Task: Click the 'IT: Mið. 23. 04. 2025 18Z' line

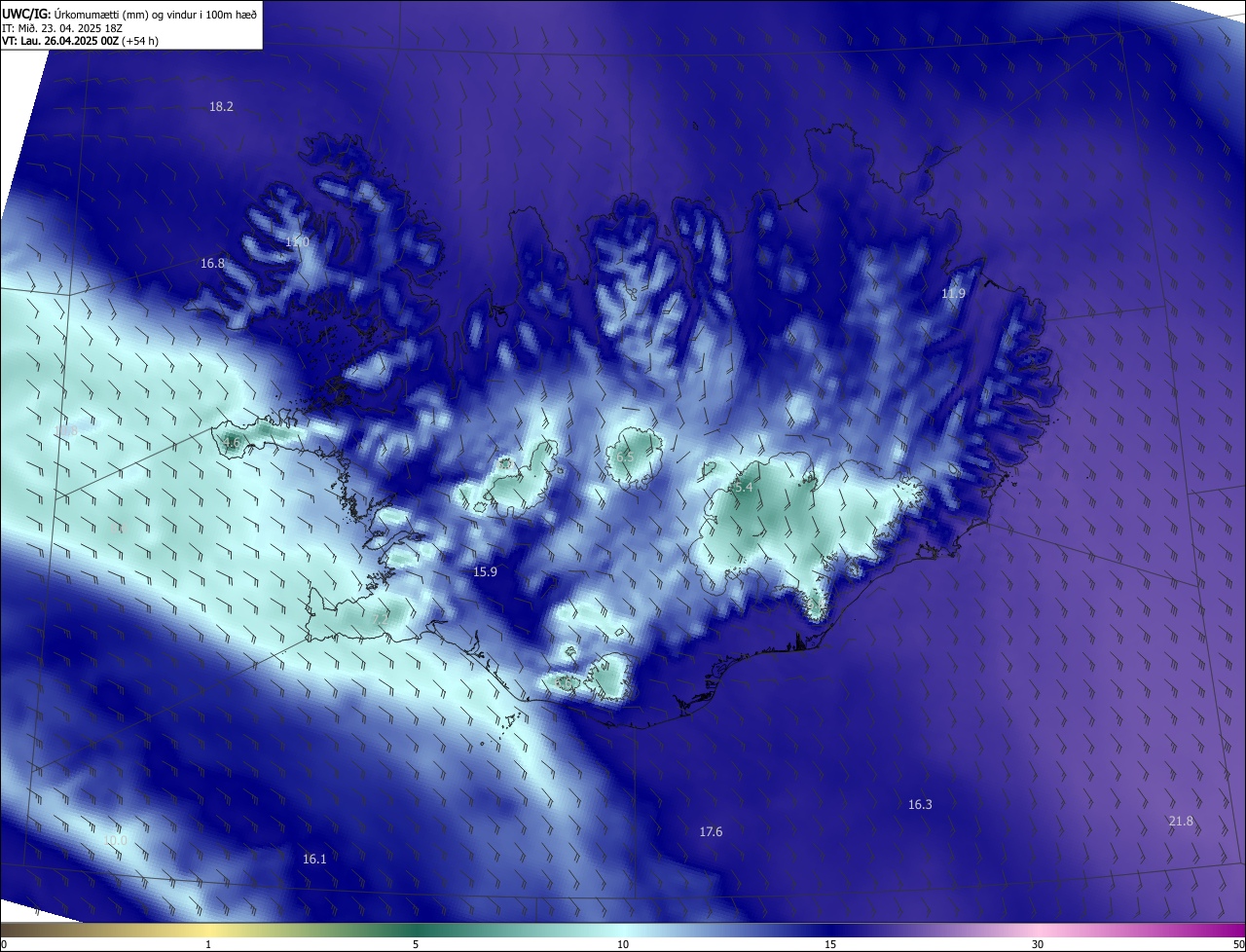Action: tap(61, 28)
